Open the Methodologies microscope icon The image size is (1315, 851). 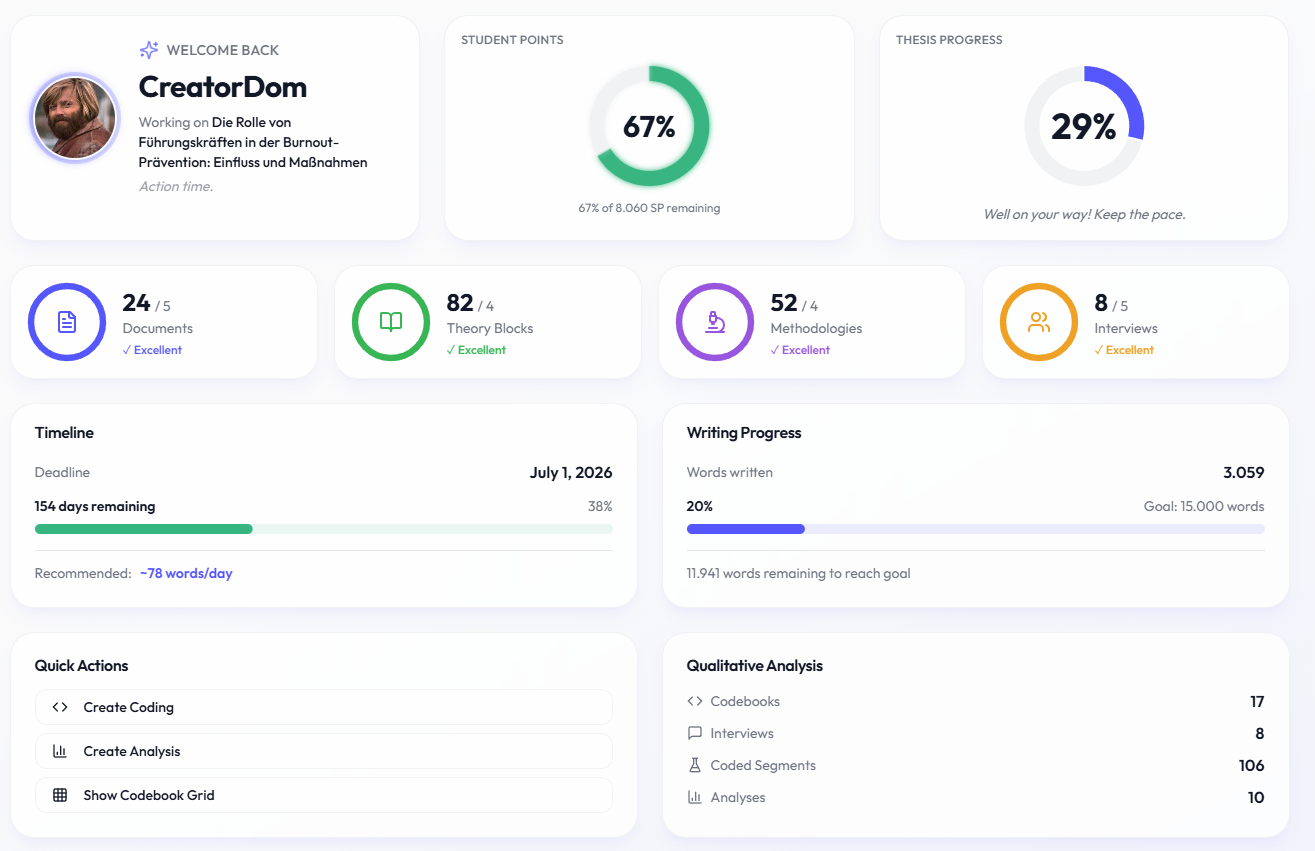tap(714, 322)
